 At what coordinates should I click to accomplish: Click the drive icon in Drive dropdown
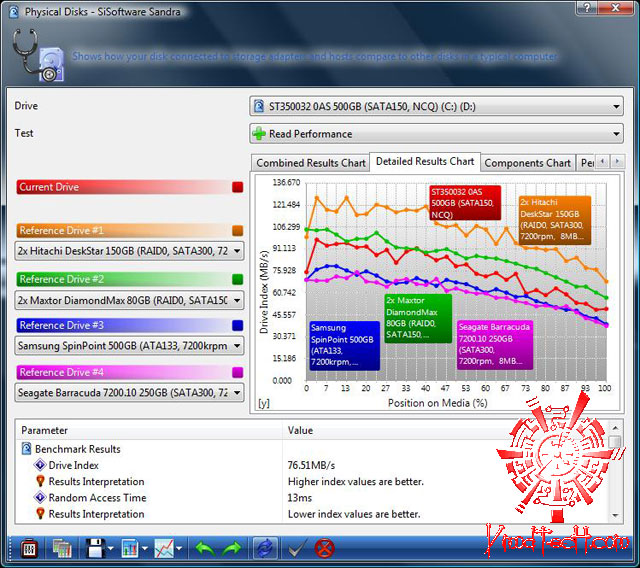pyautogui.click(x=259, y=107)
